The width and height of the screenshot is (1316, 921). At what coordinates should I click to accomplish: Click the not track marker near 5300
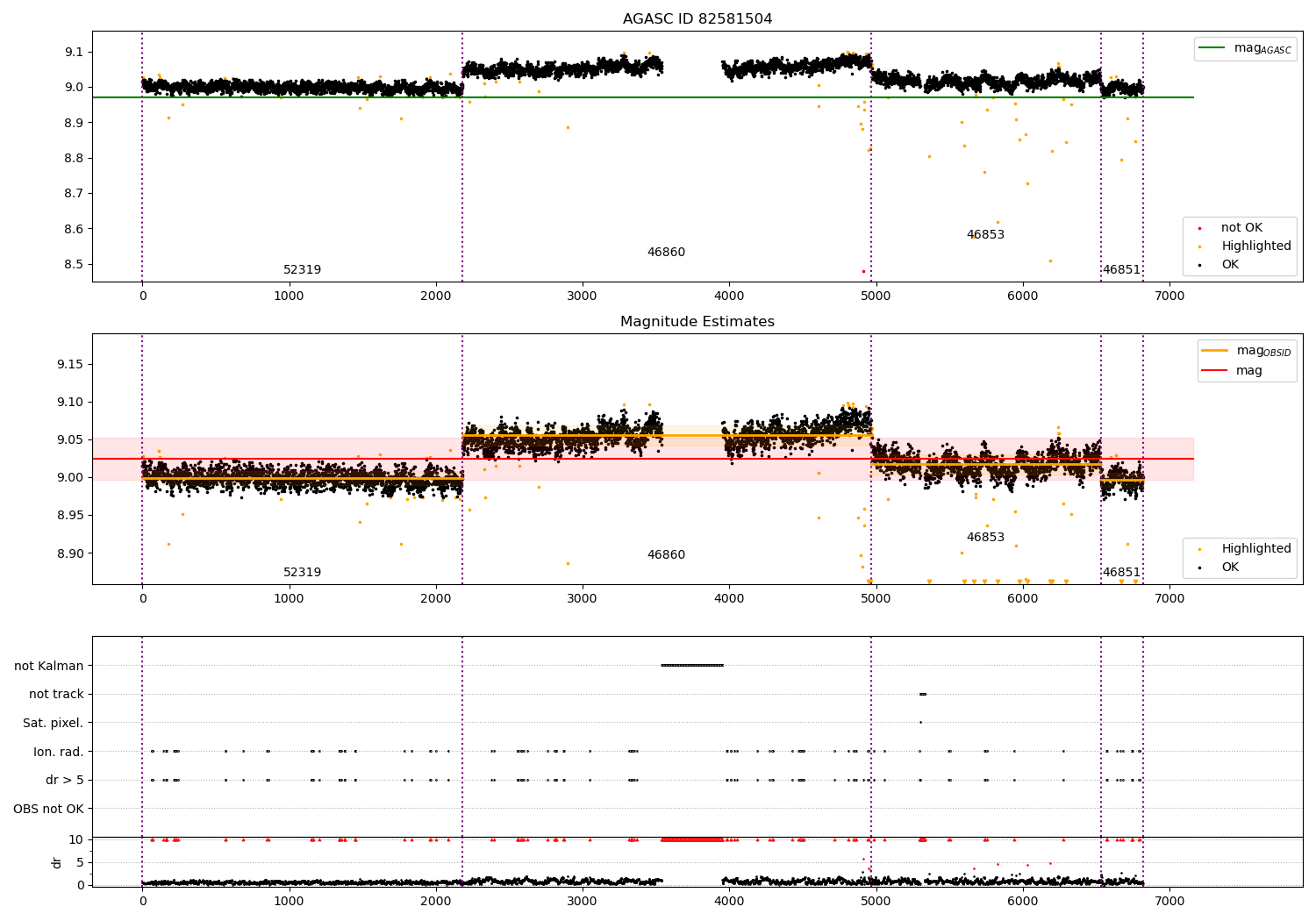point(922,694)
